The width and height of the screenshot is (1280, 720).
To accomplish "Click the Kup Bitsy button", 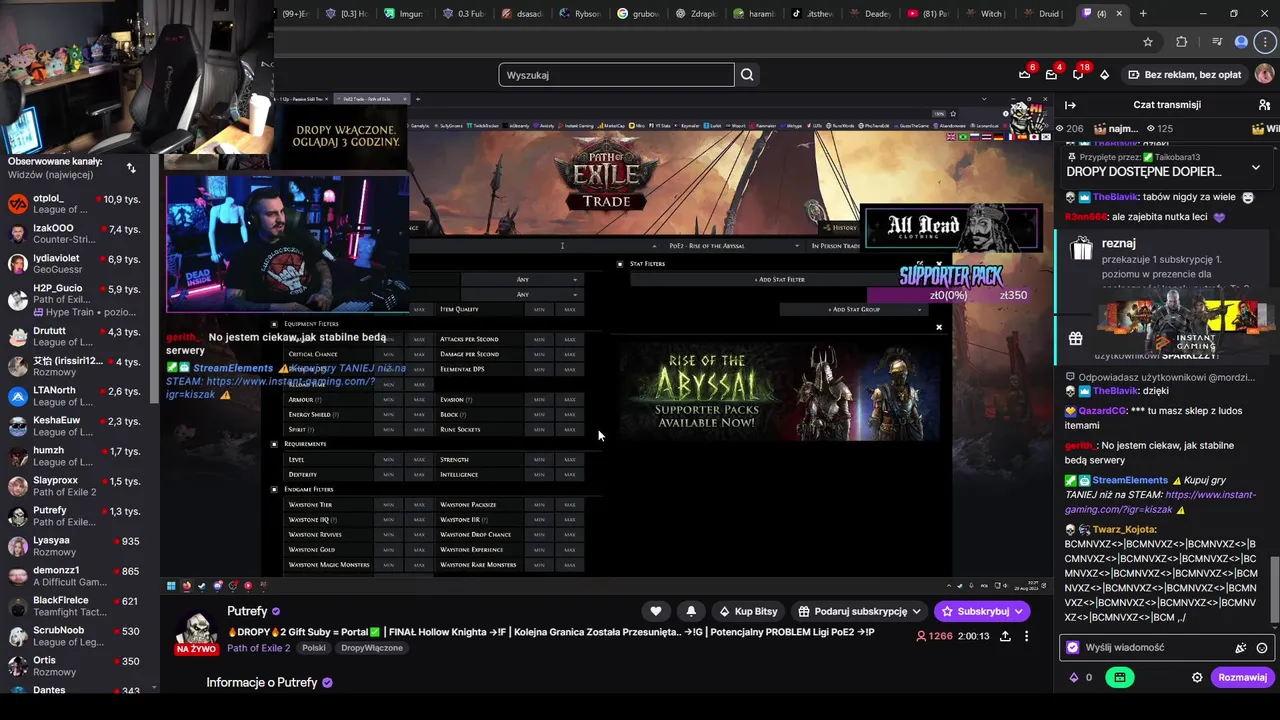I will click(x=748, y=611).
